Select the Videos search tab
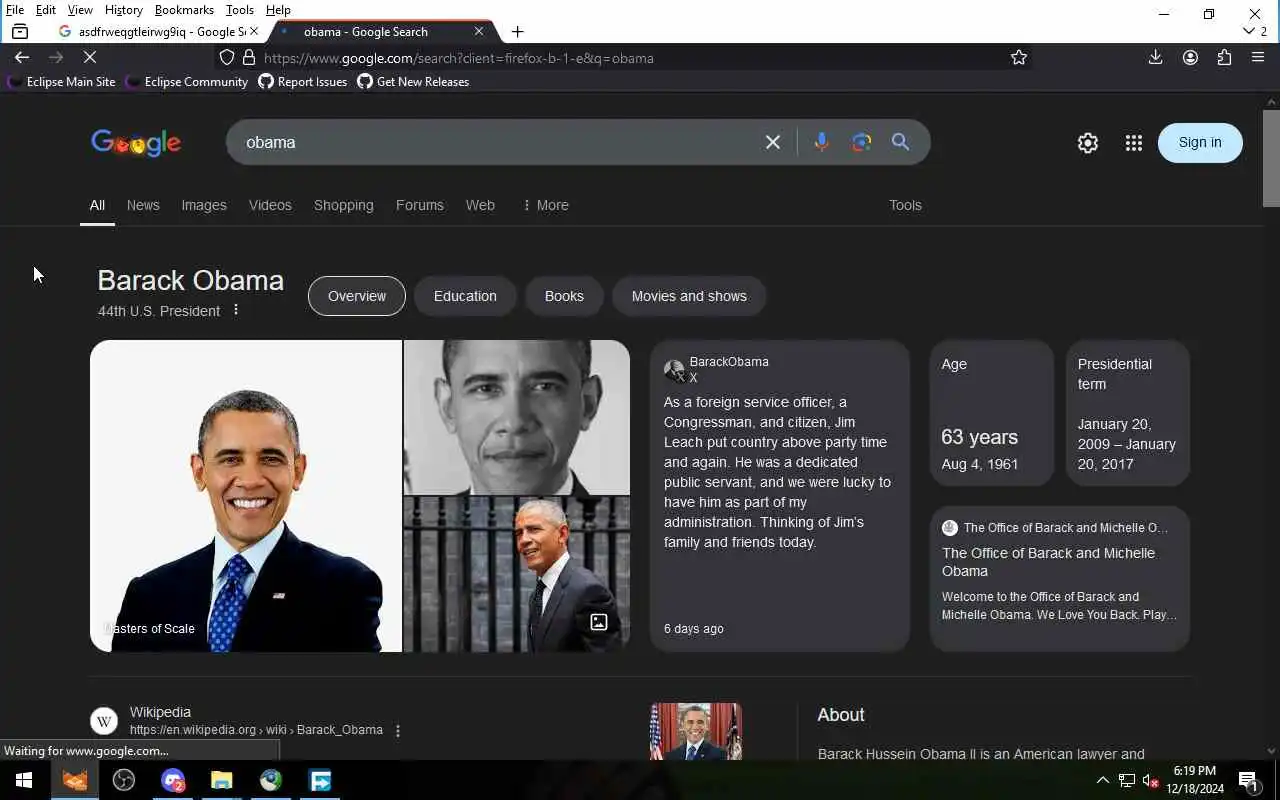Image resolution: width=1280 pixels, height=800 pixels. click(270, 205)
